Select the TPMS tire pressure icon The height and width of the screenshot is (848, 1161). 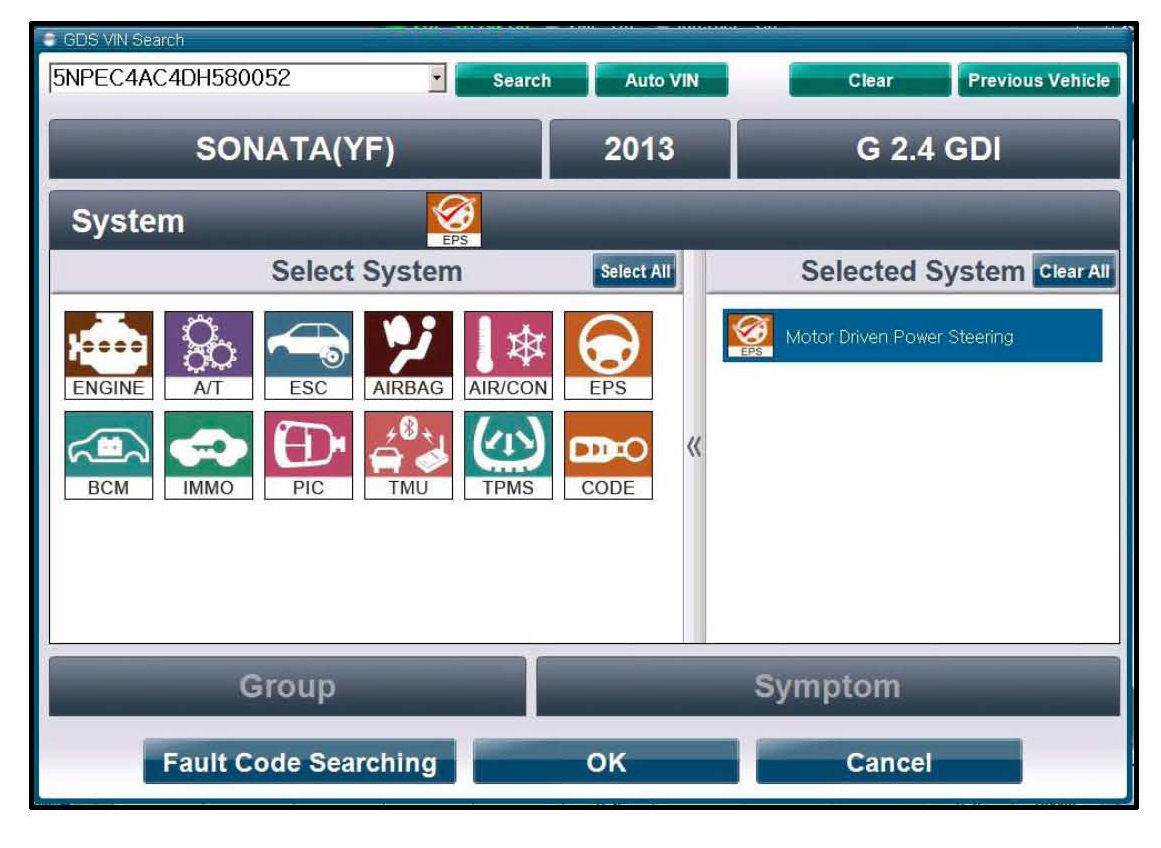click(x=508, y=455)
